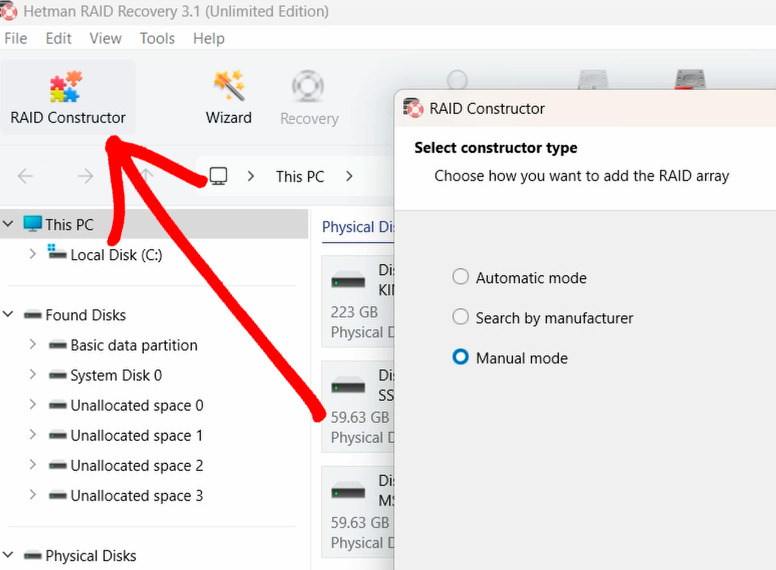Select Unallocated space 2 tree row

[153, 466]
